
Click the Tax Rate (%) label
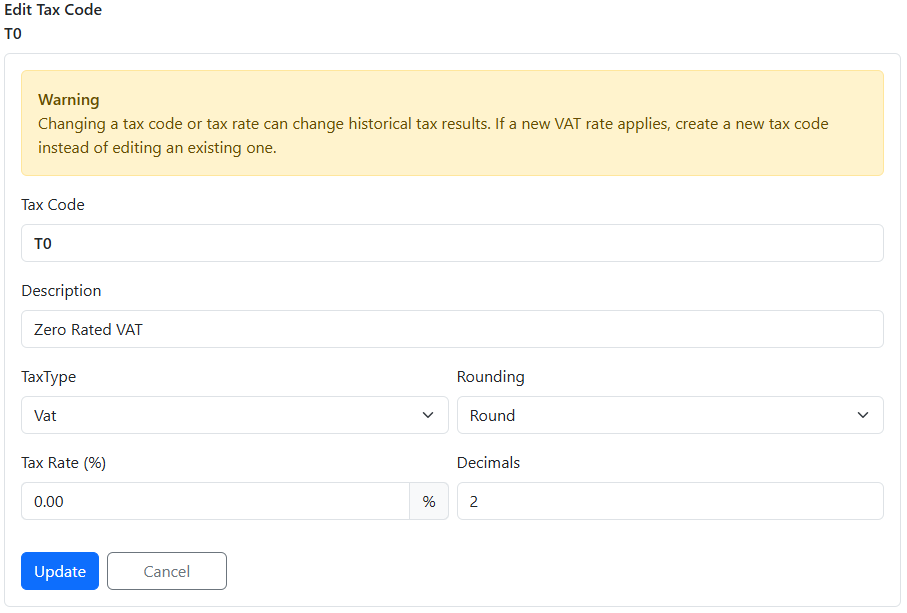(x=63, y=463)
